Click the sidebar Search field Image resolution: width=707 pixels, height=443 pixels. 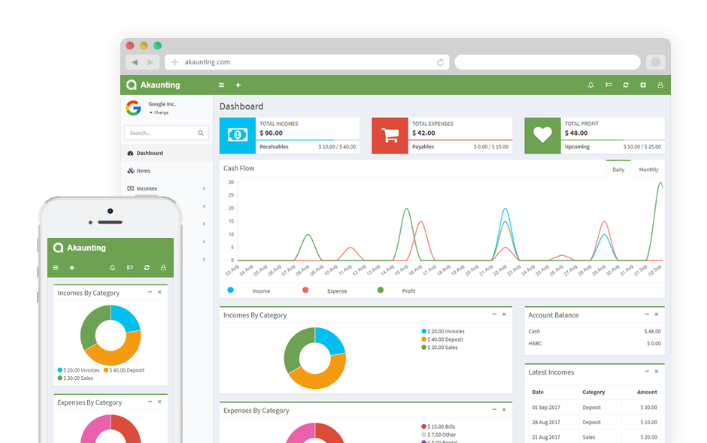[x=166, y=133]
